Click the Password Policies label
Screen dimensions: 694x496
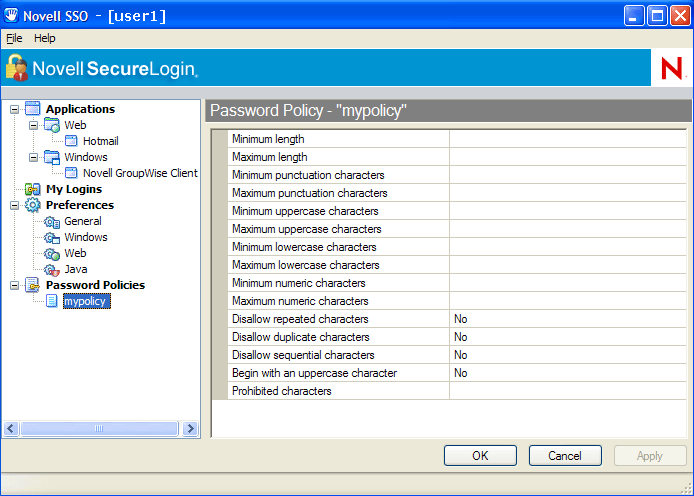tap(96, 285)
